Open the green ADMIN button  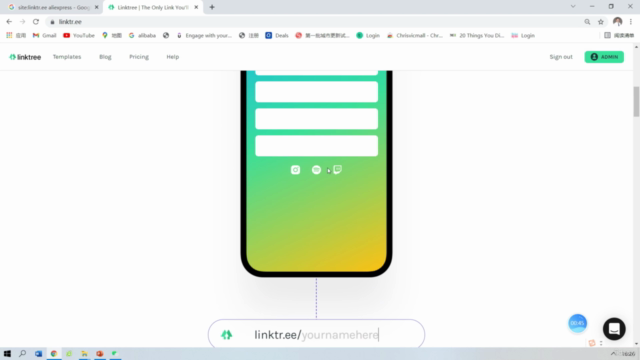pos(604,57)
